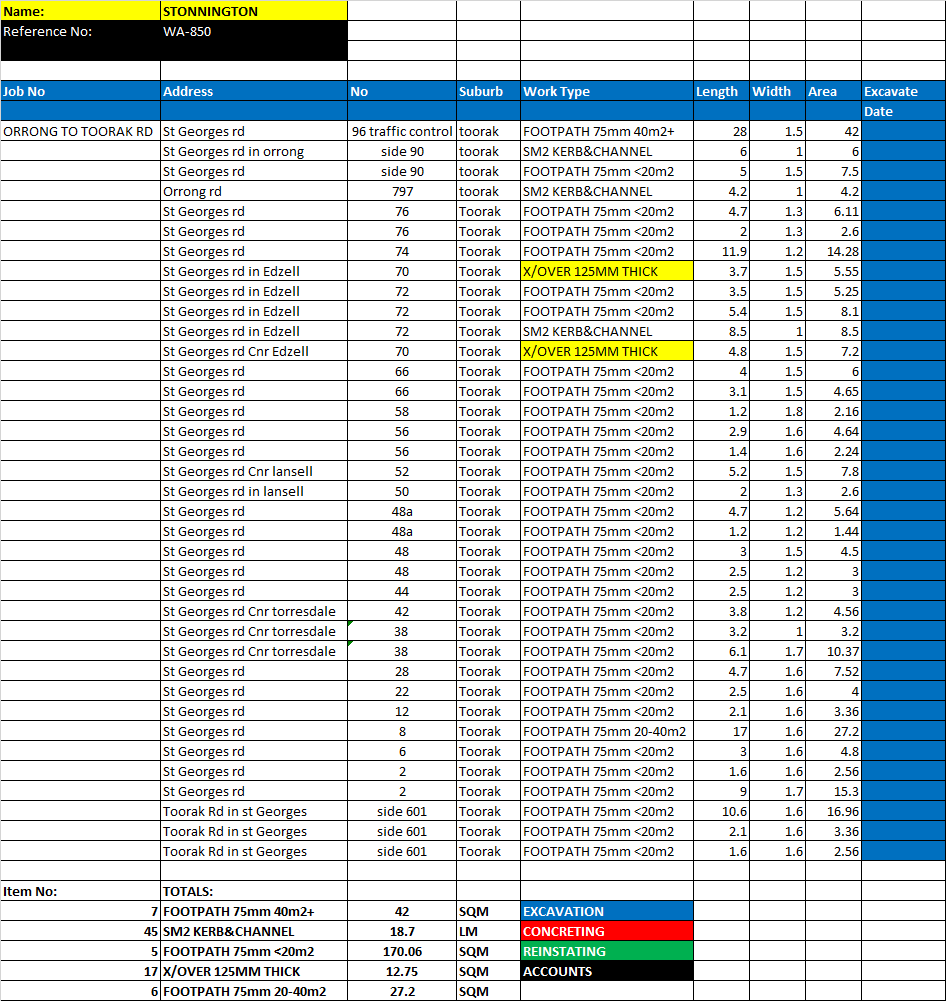Select the black ACCOUNTS legend cell

click(606, 971)
